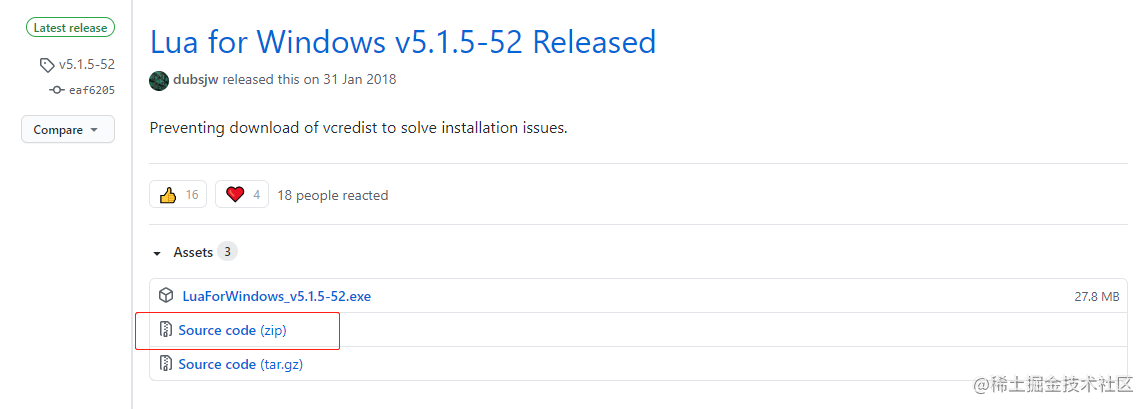Open the dubsjw user profile link
This screenshot has height=409, width=1148.
(x=196, y=80)
